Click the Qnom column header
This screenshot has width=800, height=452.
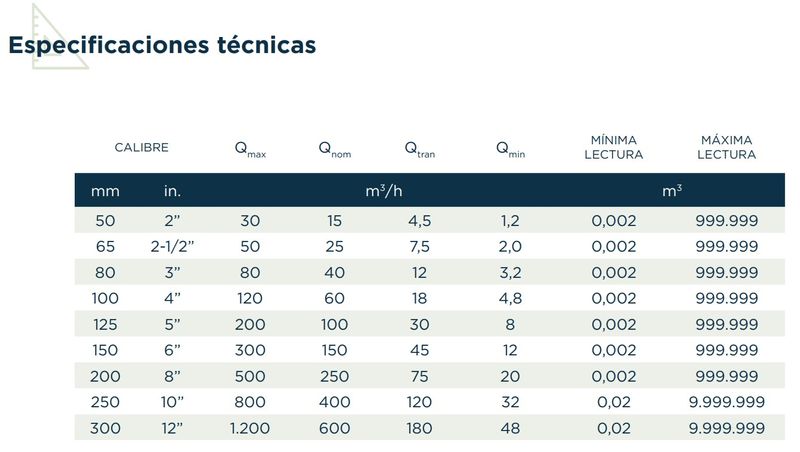tap(335, 149)
